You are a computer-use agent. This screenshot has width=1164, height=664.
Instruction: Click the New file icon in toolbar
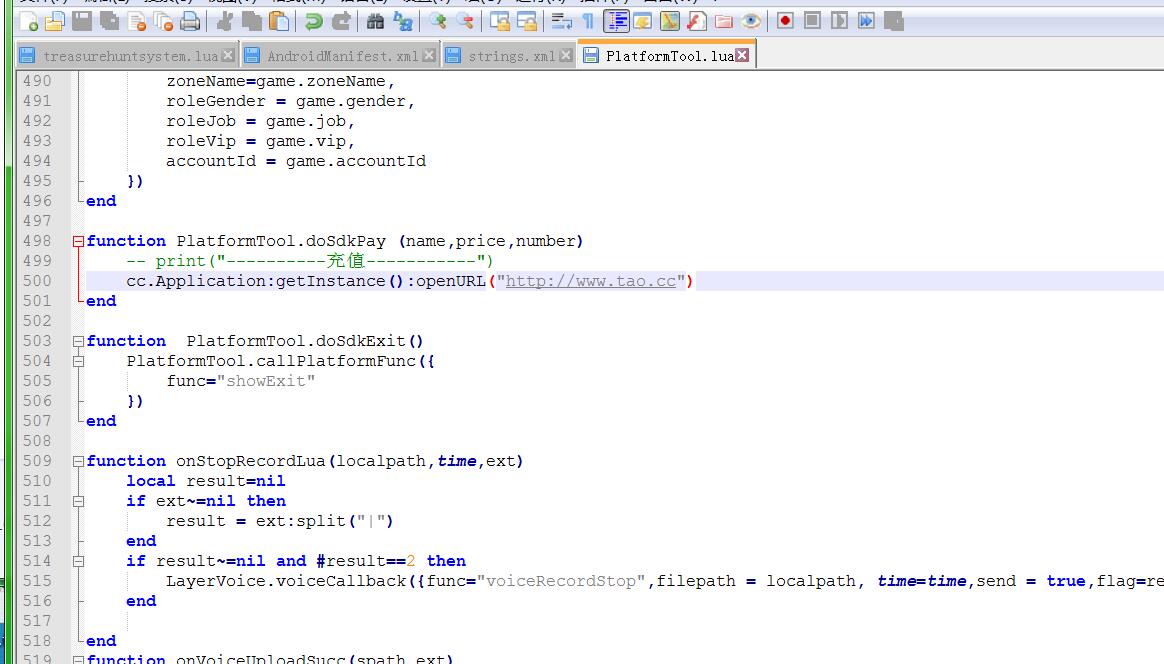(x=29, y=20)
